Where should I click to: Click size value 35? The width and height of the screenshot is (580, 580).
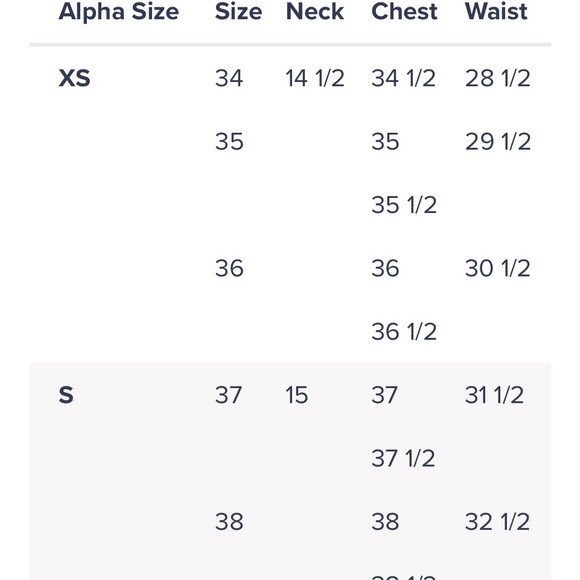pyautogui.click(x=229, y=141)
